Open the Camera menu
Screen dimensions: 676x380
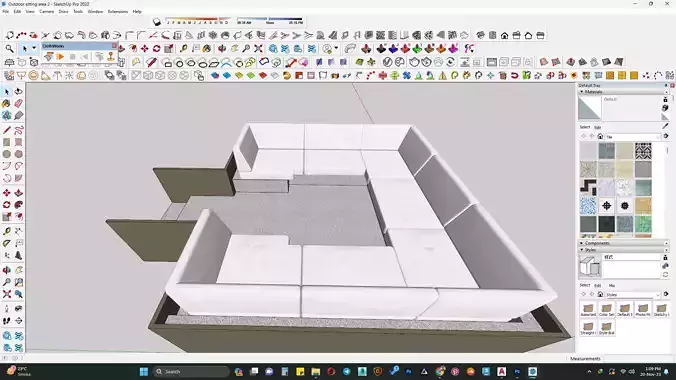(x=47, y=12)
